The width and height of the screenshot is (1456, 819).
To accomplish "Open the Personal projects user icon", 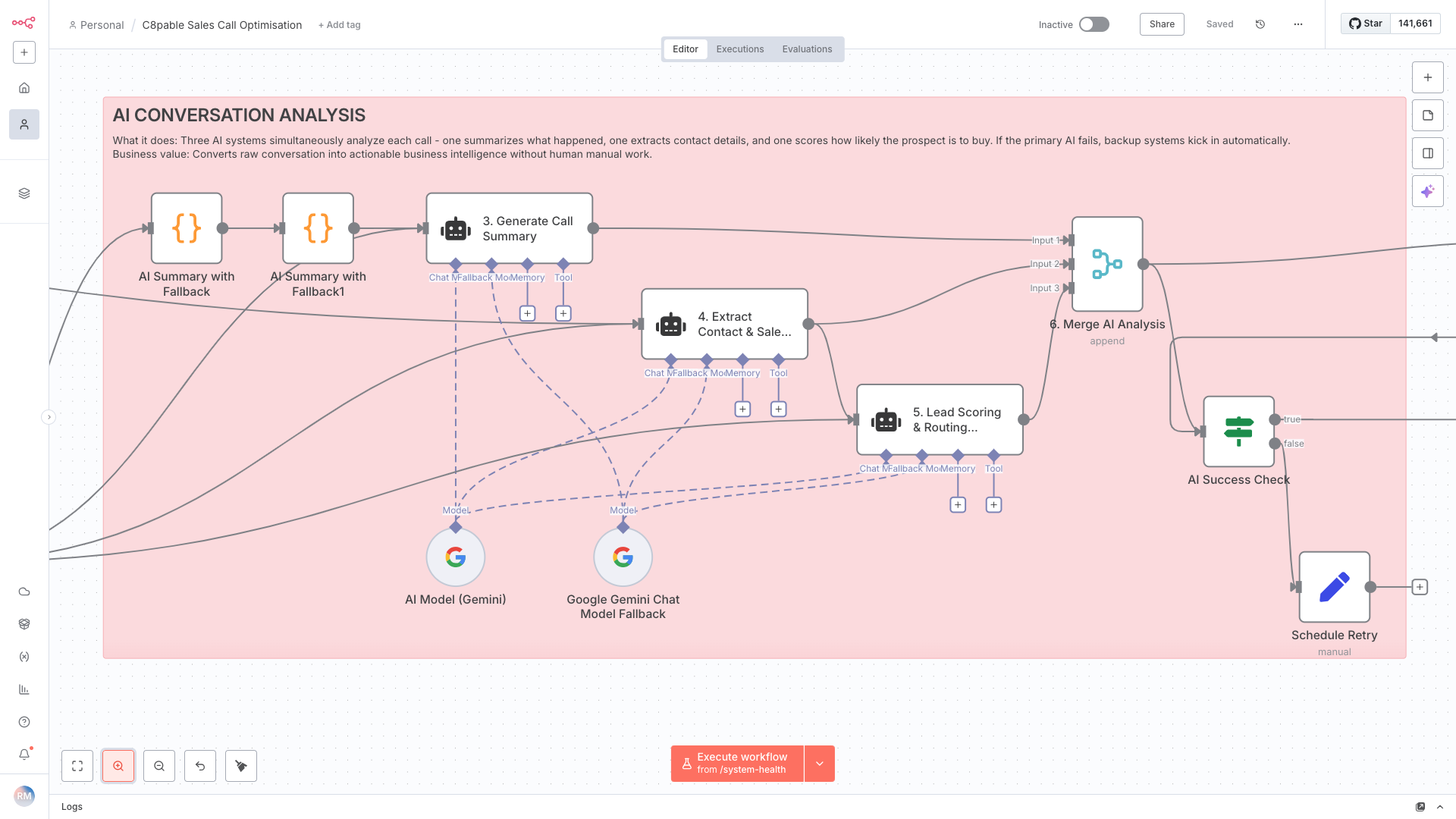I will point(24,124).
